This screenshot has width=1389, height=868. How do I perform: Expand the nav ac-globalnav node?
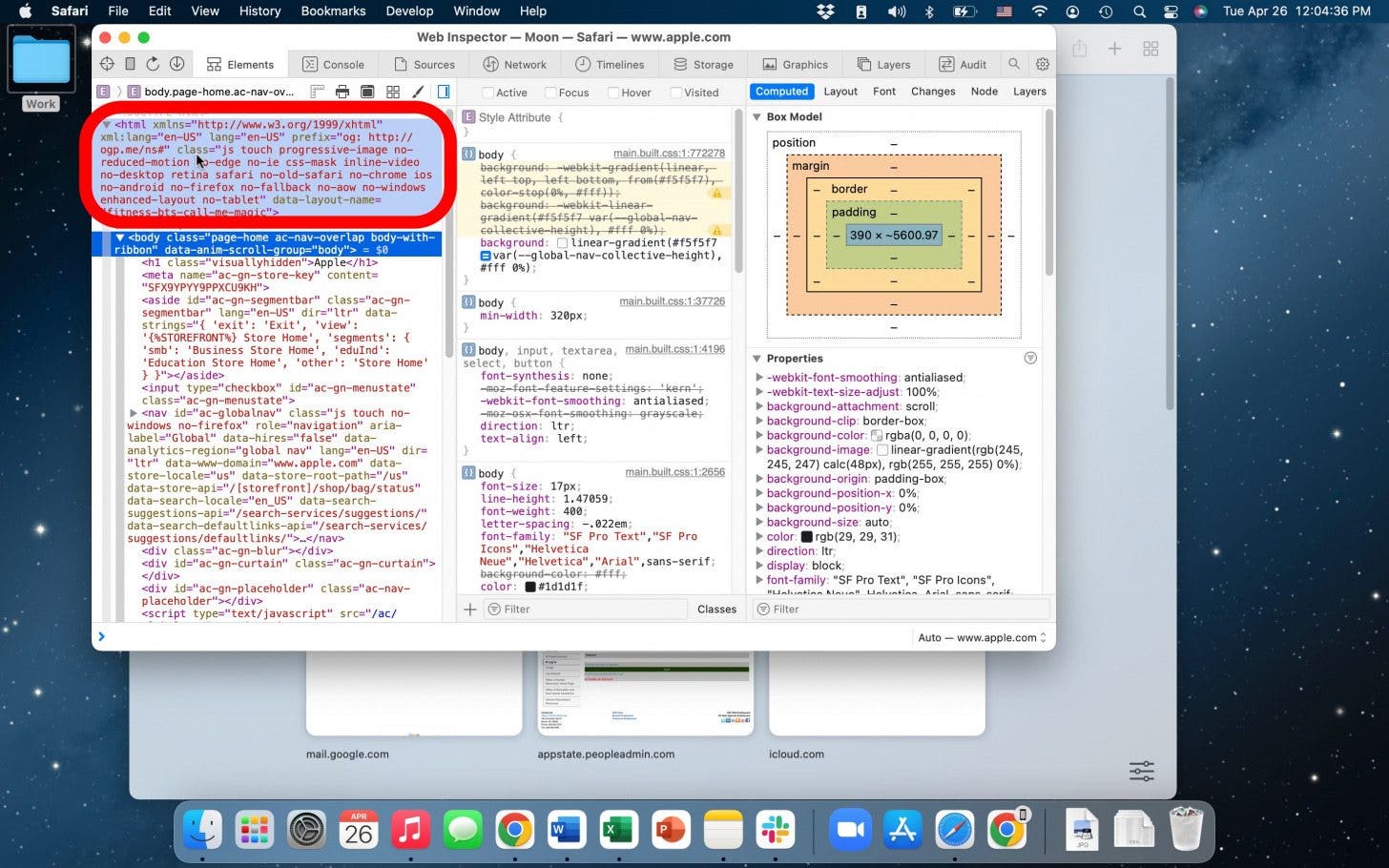pos(134,413)
